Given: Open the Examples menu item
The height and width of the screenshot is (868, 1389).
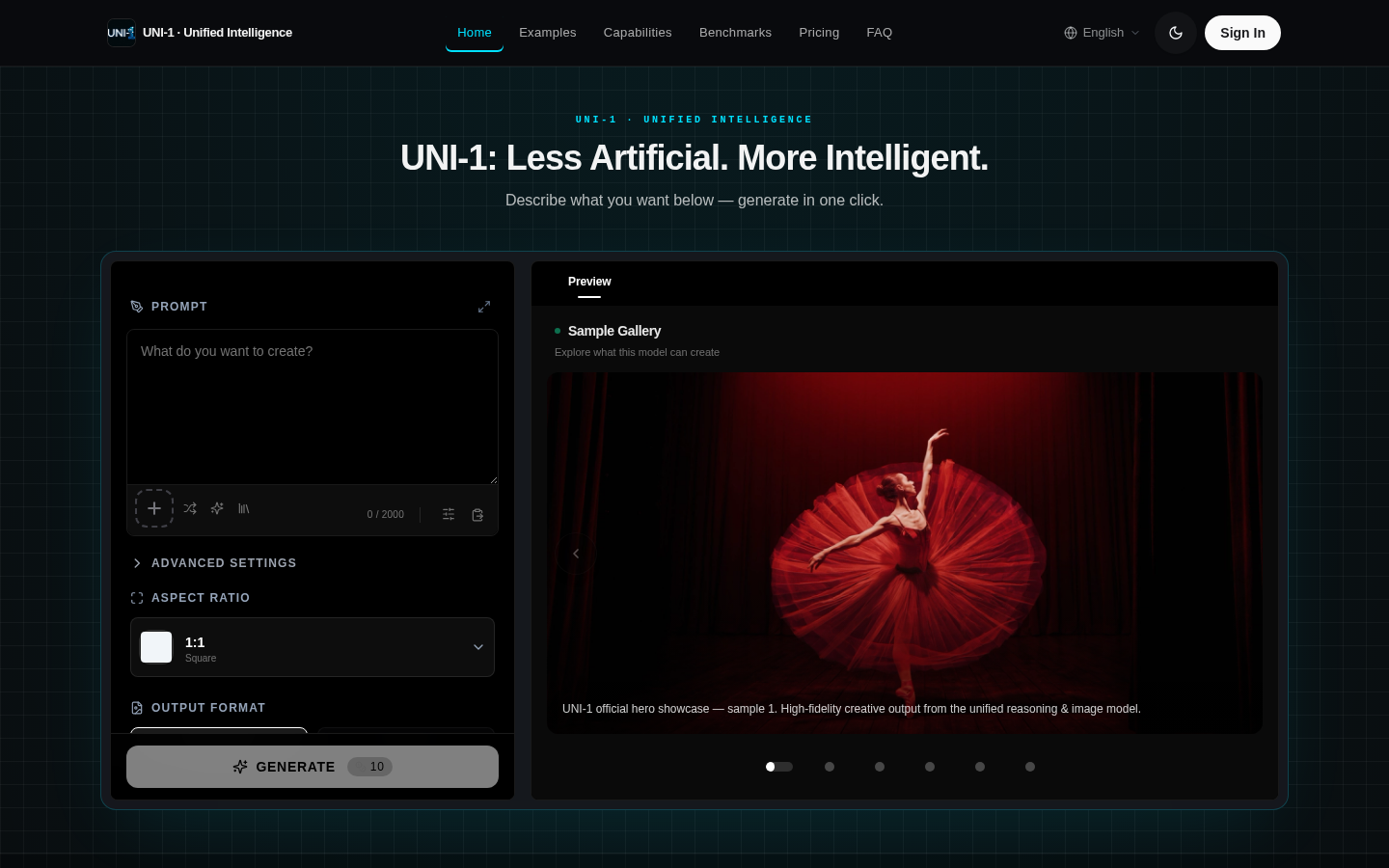Looking at the screenshot, I should 548,33.
